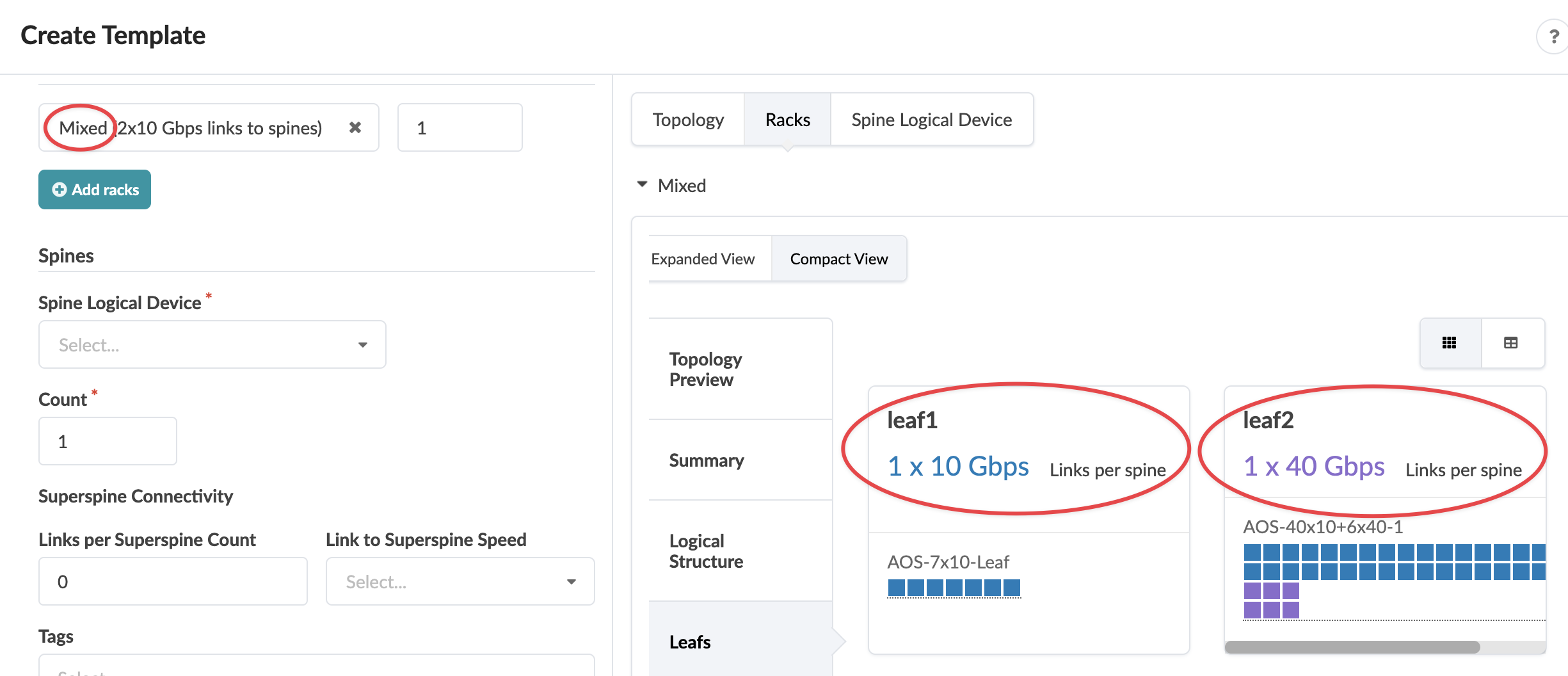Click the help question mark icon
This screenshot has height=676, width=1568.
(1553, 37)
